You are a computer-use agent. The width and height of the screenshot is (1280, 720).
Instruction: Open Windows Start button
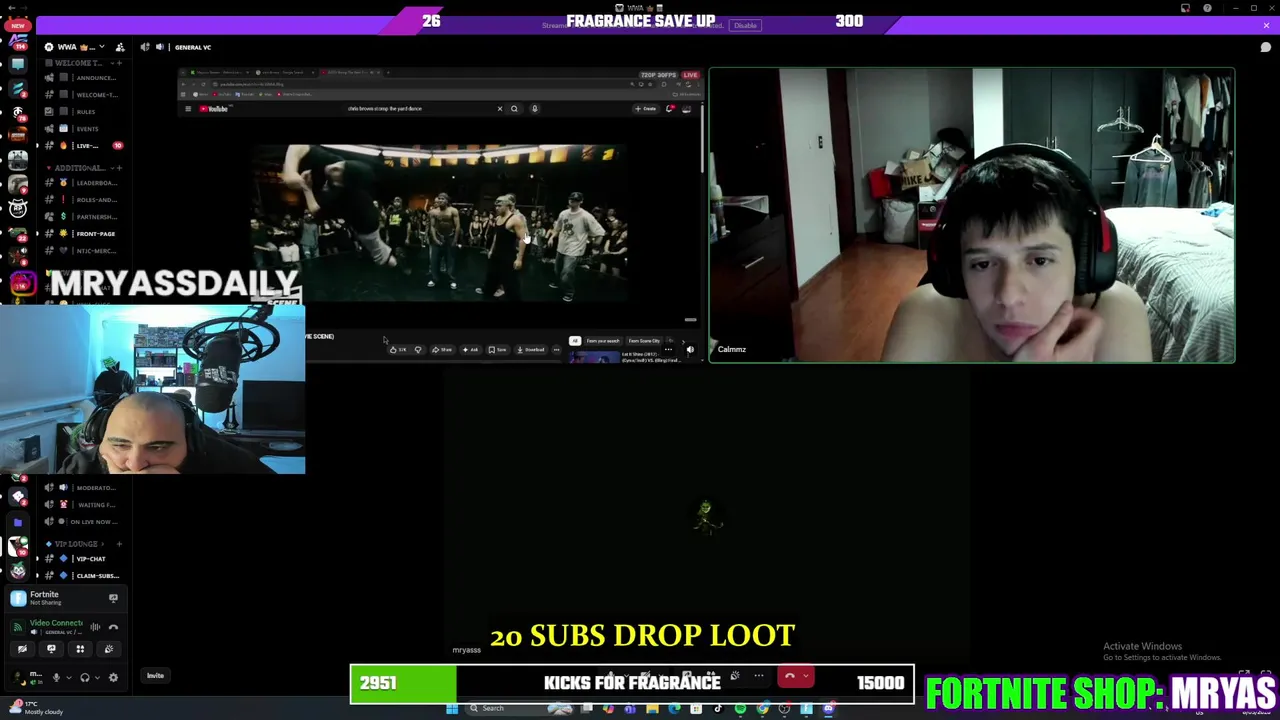tap(452, 708)
